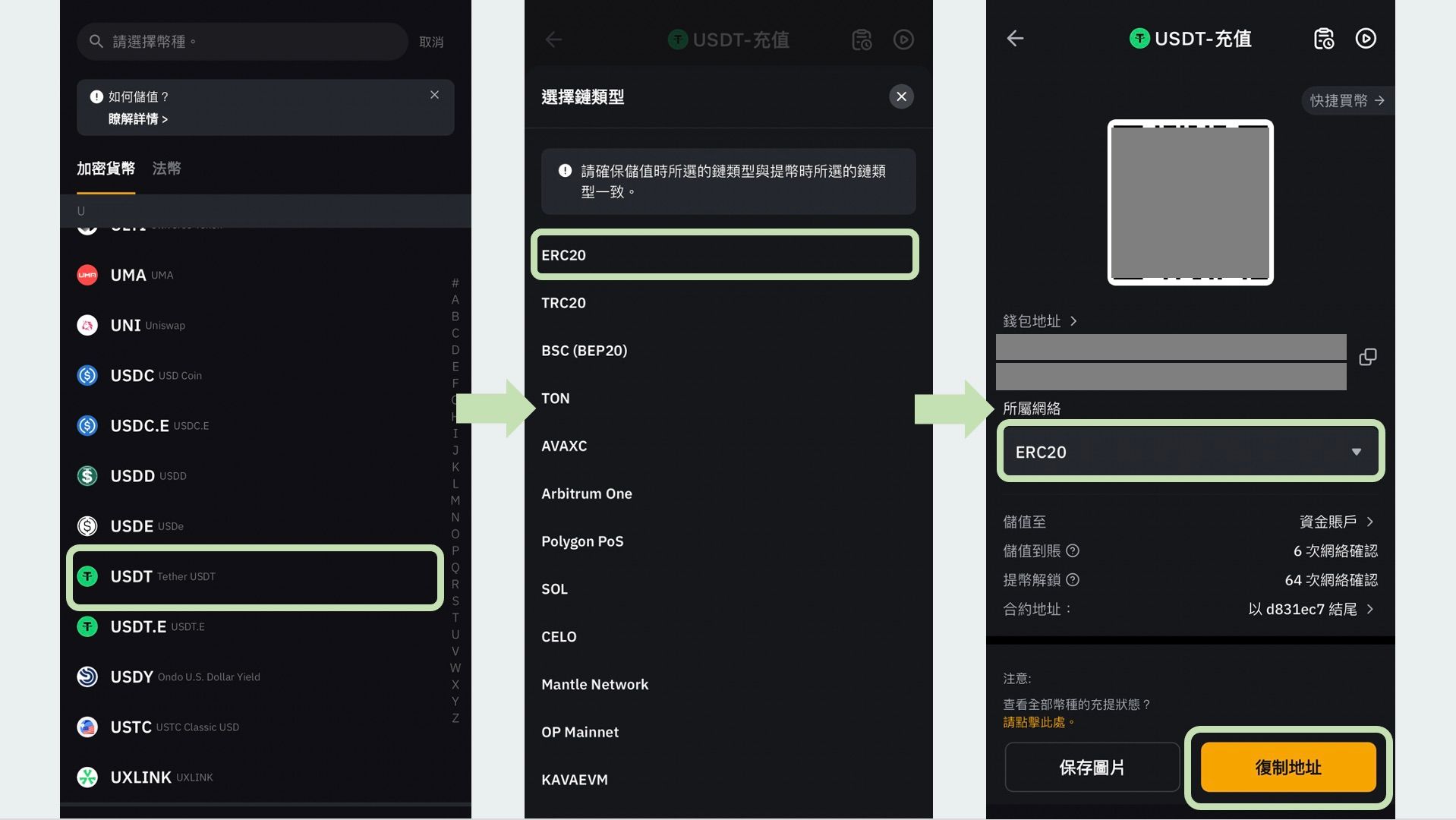The height and width of the screenshot is (820, 1456).
Task: Tap the info icon beside 儲值到賬
Action: tap(1073, 550)
